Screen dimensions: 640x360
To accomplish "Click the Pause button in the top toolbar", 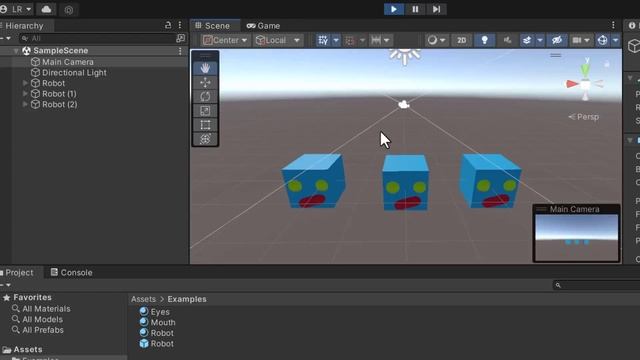I will [415, 9].
